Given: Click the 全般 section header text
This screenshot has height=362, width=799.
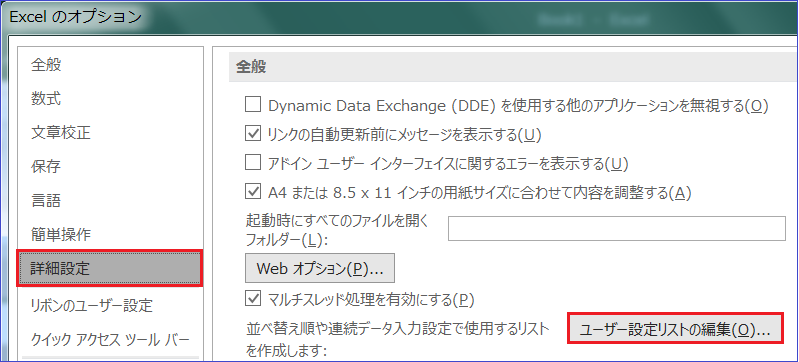Looking at the screenshot, I should (x=250, y=66).
